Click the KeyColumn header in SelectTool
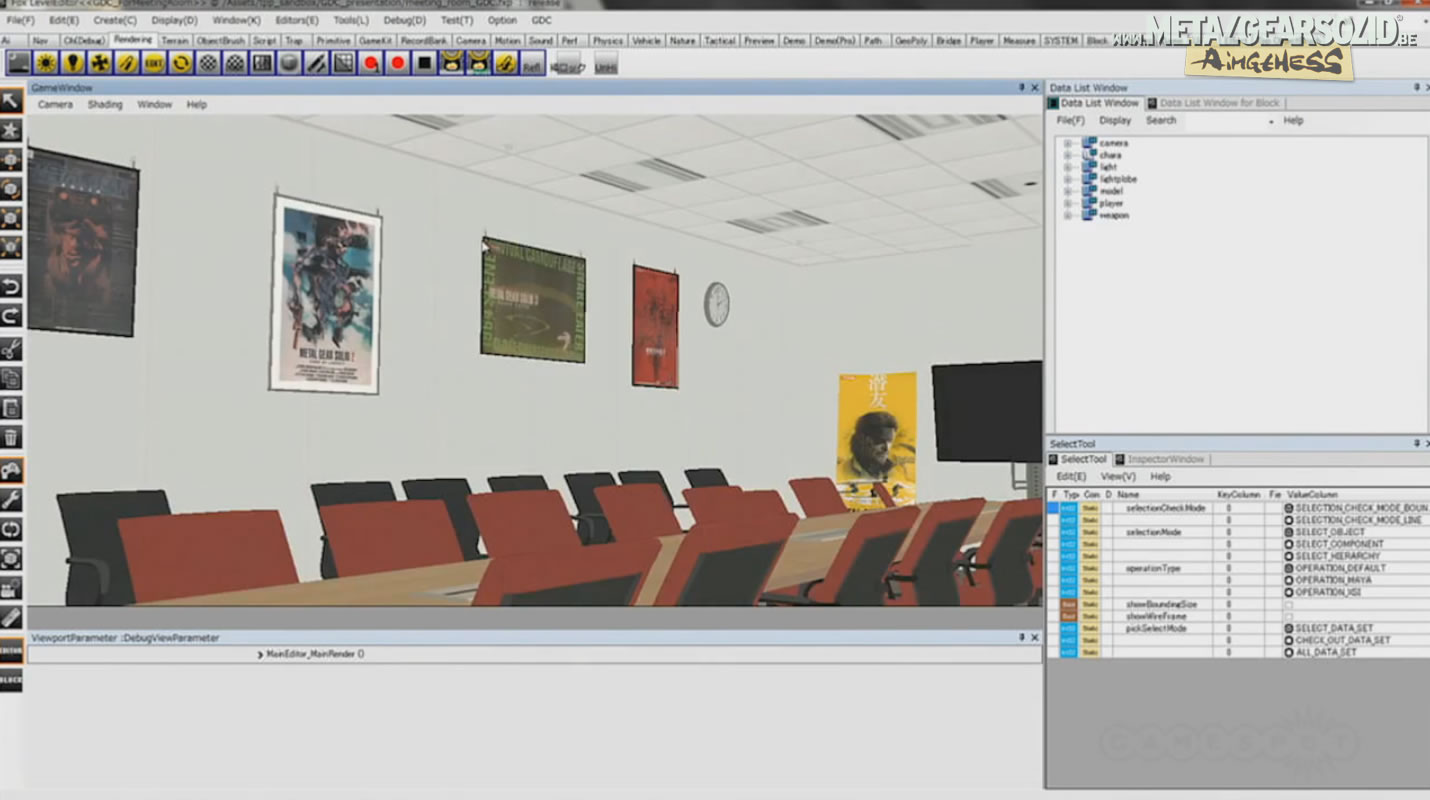This screenshot has width=1430, height=800. coord(1239,494)
